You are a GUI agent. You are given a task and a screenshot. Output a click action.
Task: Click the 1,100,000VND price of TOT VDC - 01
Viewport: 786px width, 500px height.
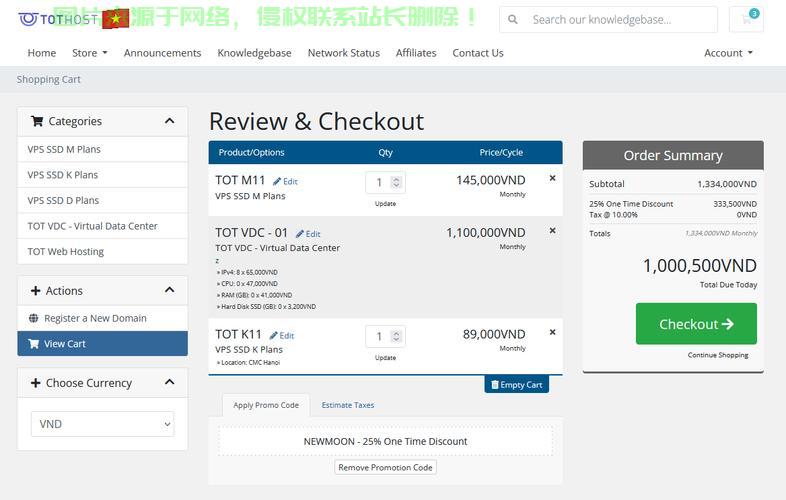coord(486,233)
